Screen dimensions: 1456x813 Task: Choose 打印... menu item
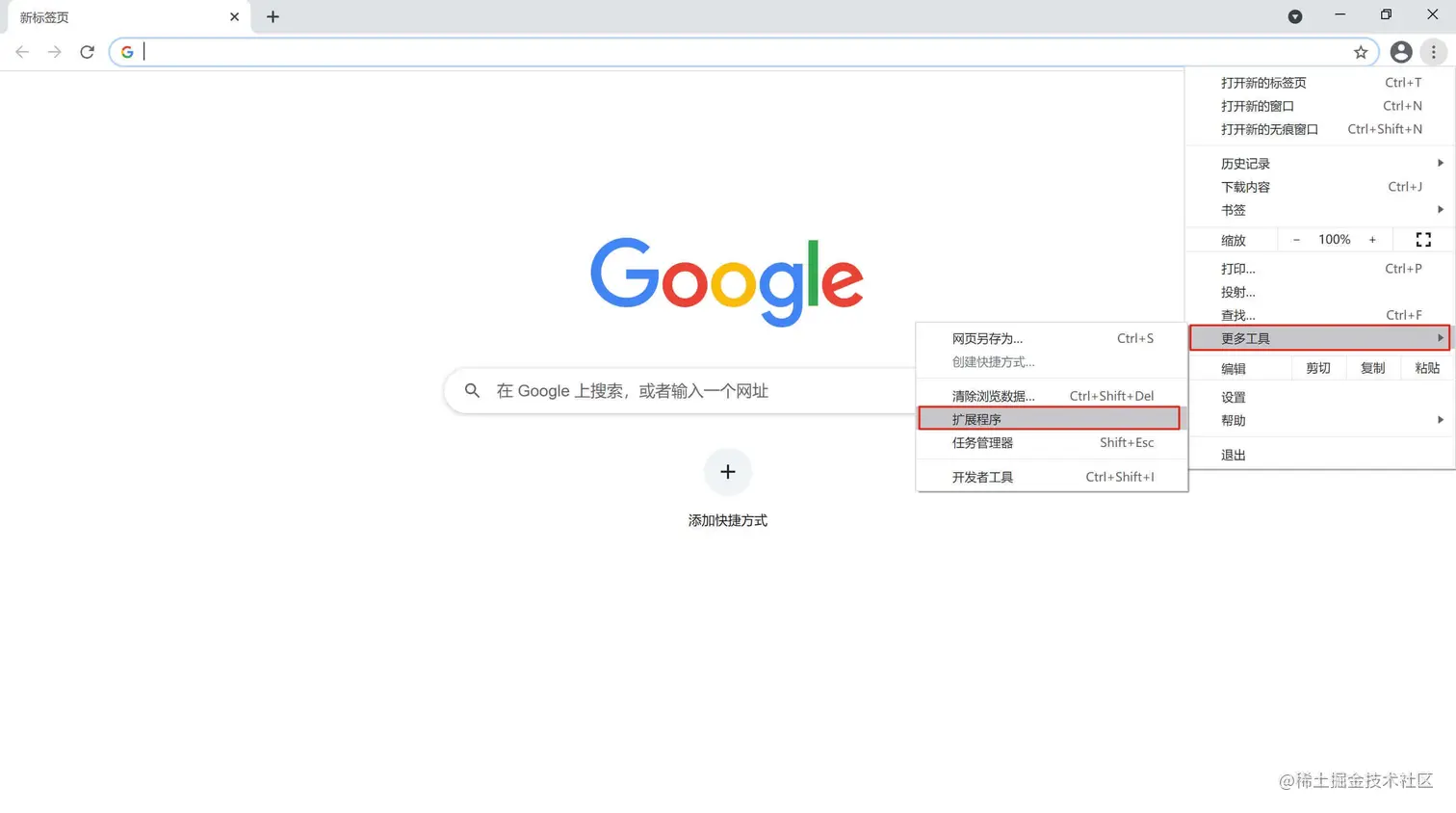click(x=1320, y=269)
